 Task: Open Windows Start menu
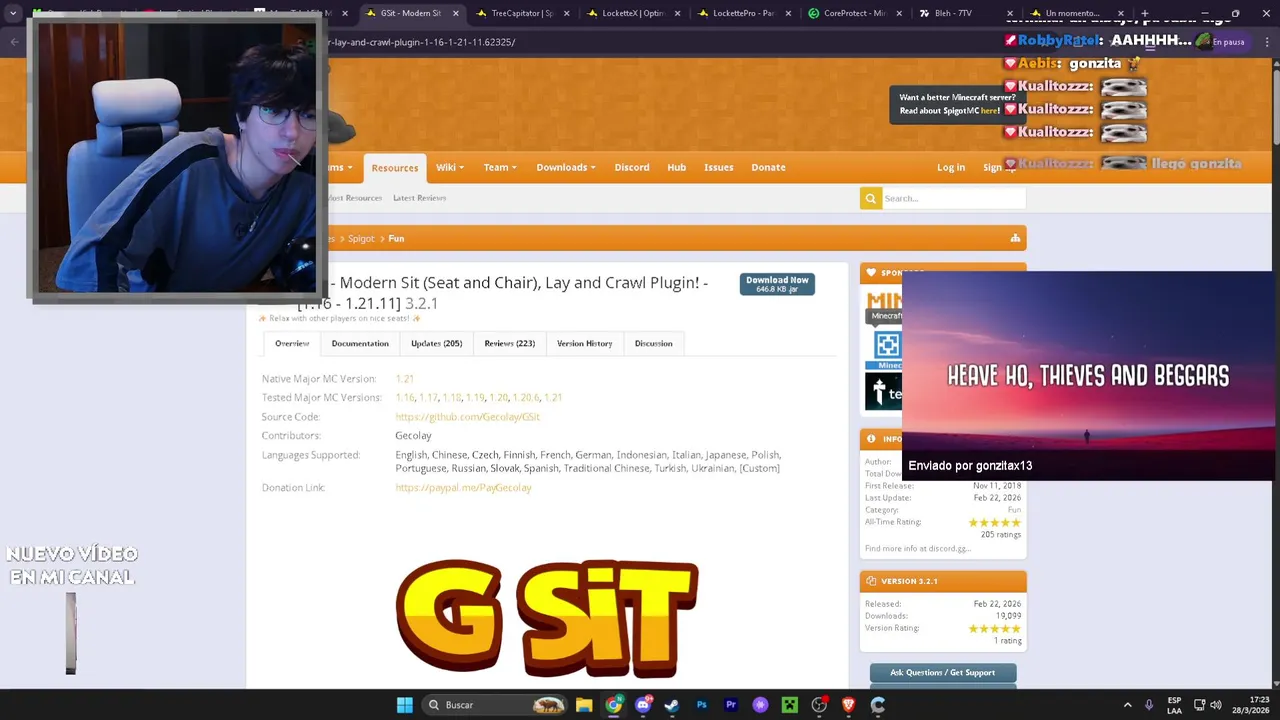[404, 705]
